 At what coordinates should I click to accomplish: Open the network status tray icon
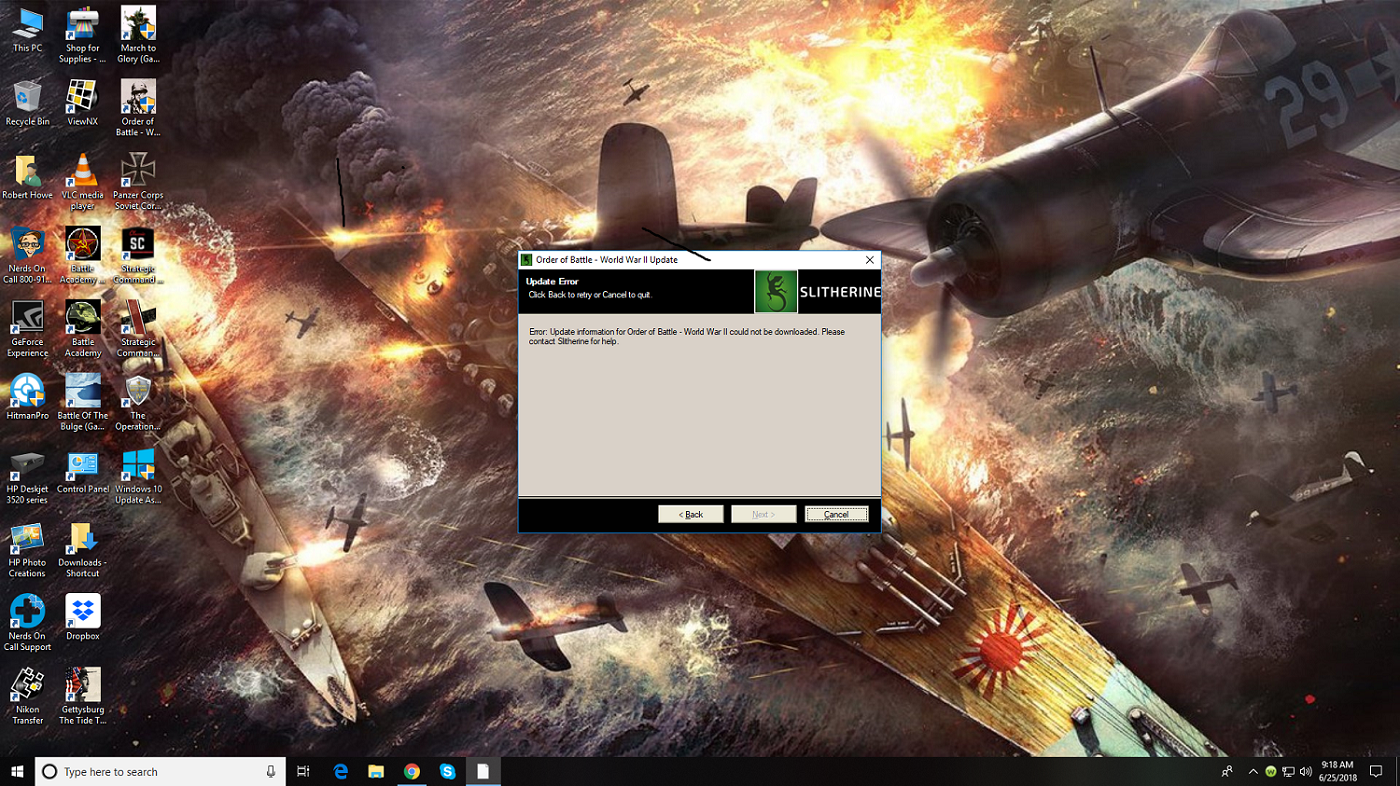point(1288,772)
